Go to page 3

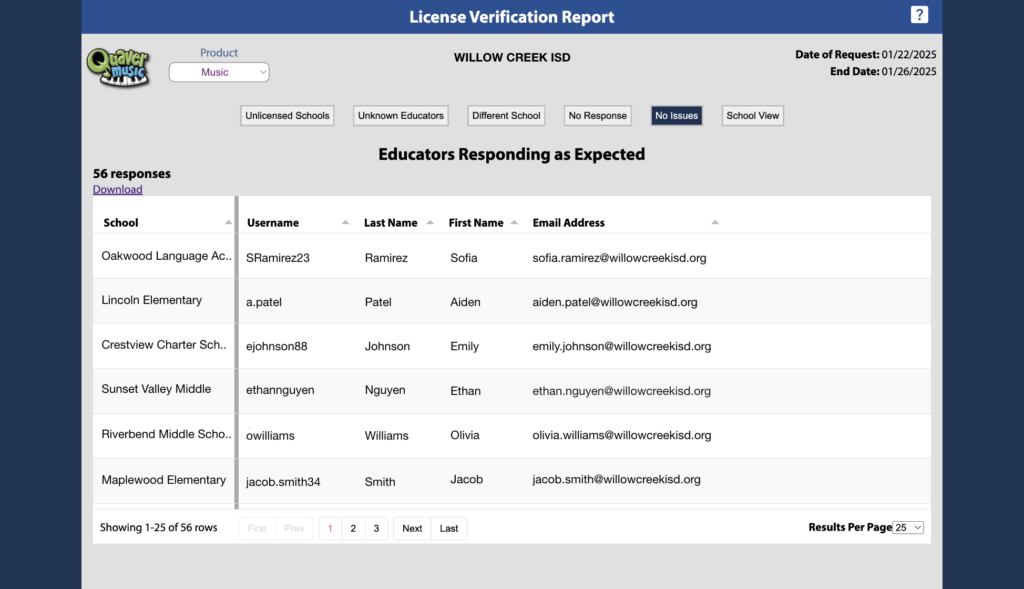coord(376,528)
